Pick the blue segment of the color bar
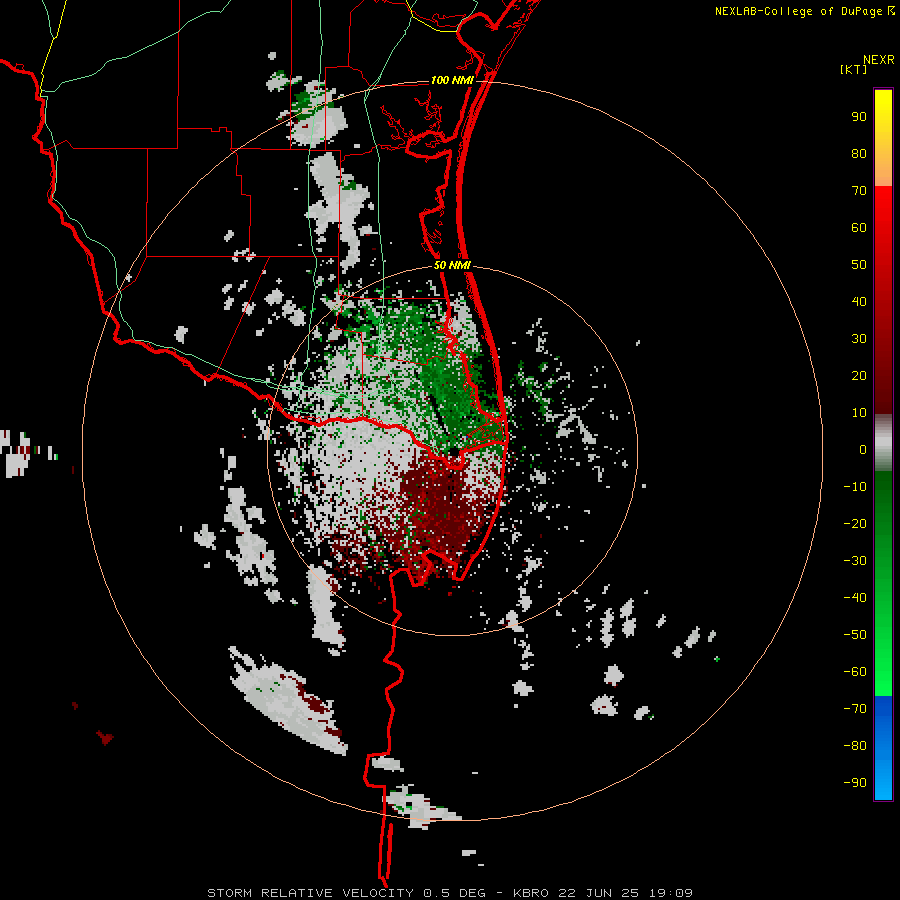The width and height of the screenshot is (900, 900). pos(883,748)
